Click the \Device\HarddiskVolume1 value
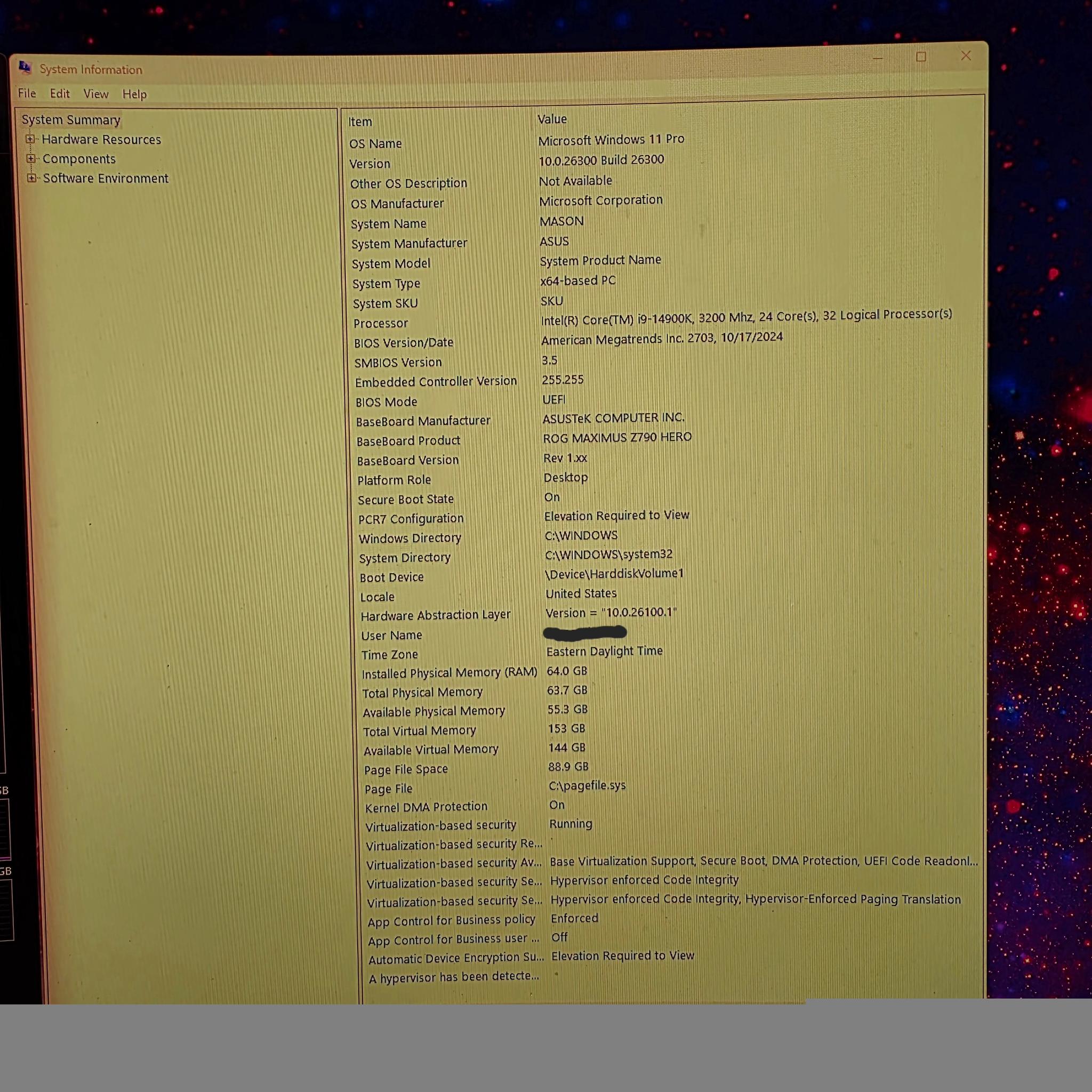This screenshot has height=1092, width=1092. [614, 574]
